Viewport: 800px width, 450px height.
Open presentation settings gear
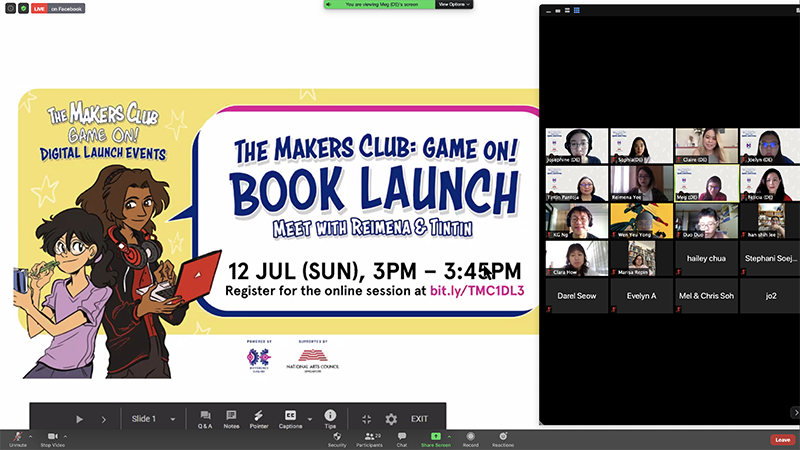pyautogui.click(x=391, y=419)
